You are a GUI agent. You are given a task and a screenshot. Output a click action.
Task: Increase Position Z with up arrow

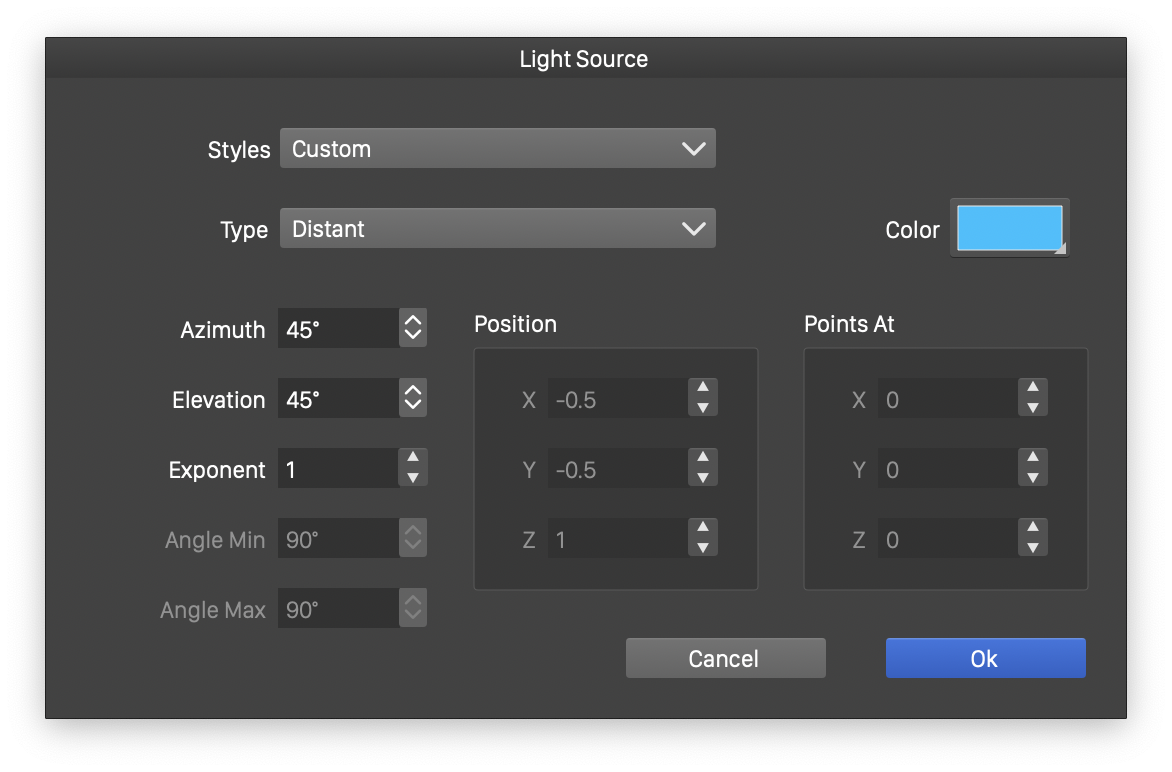(703, 529)
